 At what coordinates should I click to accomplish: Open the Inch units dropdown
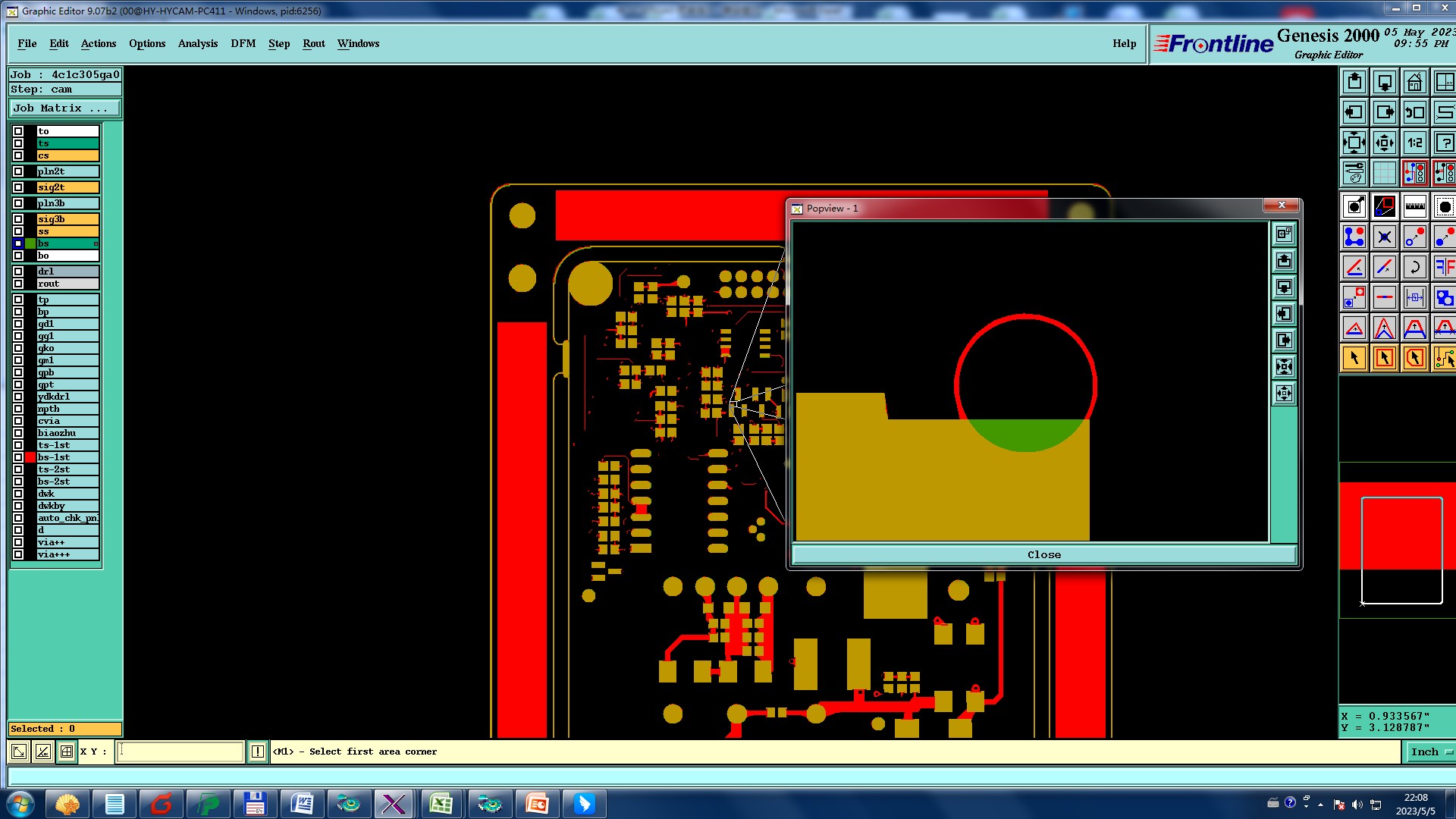(x=1430, y=752)
